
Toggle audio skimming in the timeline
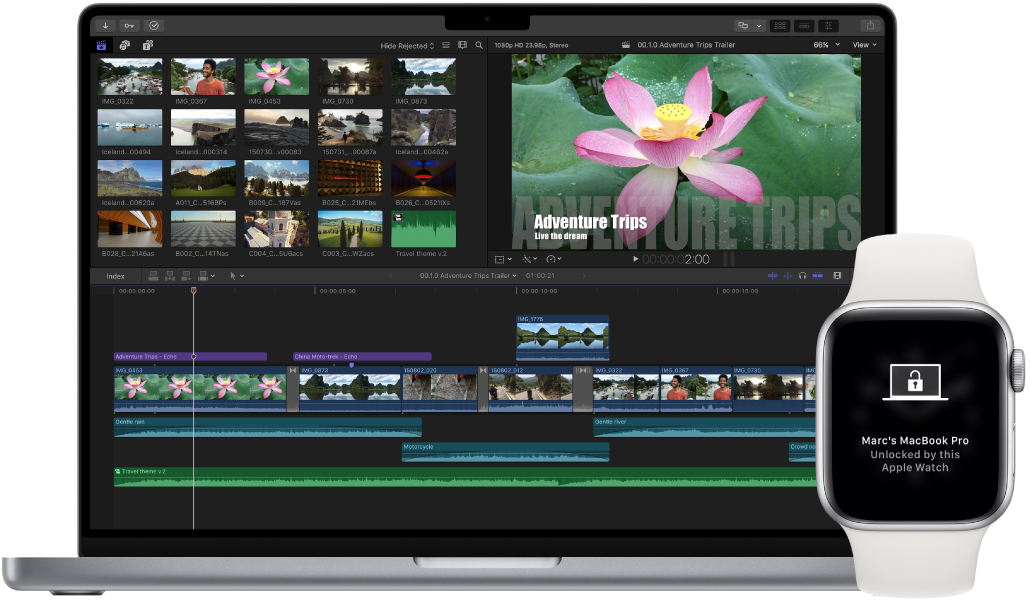[788, 276]
